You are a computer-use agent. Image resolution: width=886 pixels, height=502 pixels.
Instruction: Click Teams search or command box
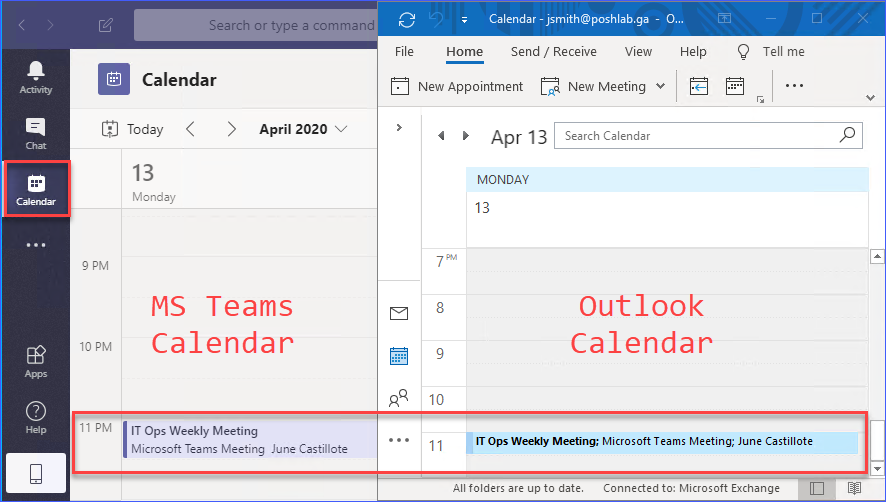click(255, 25)
